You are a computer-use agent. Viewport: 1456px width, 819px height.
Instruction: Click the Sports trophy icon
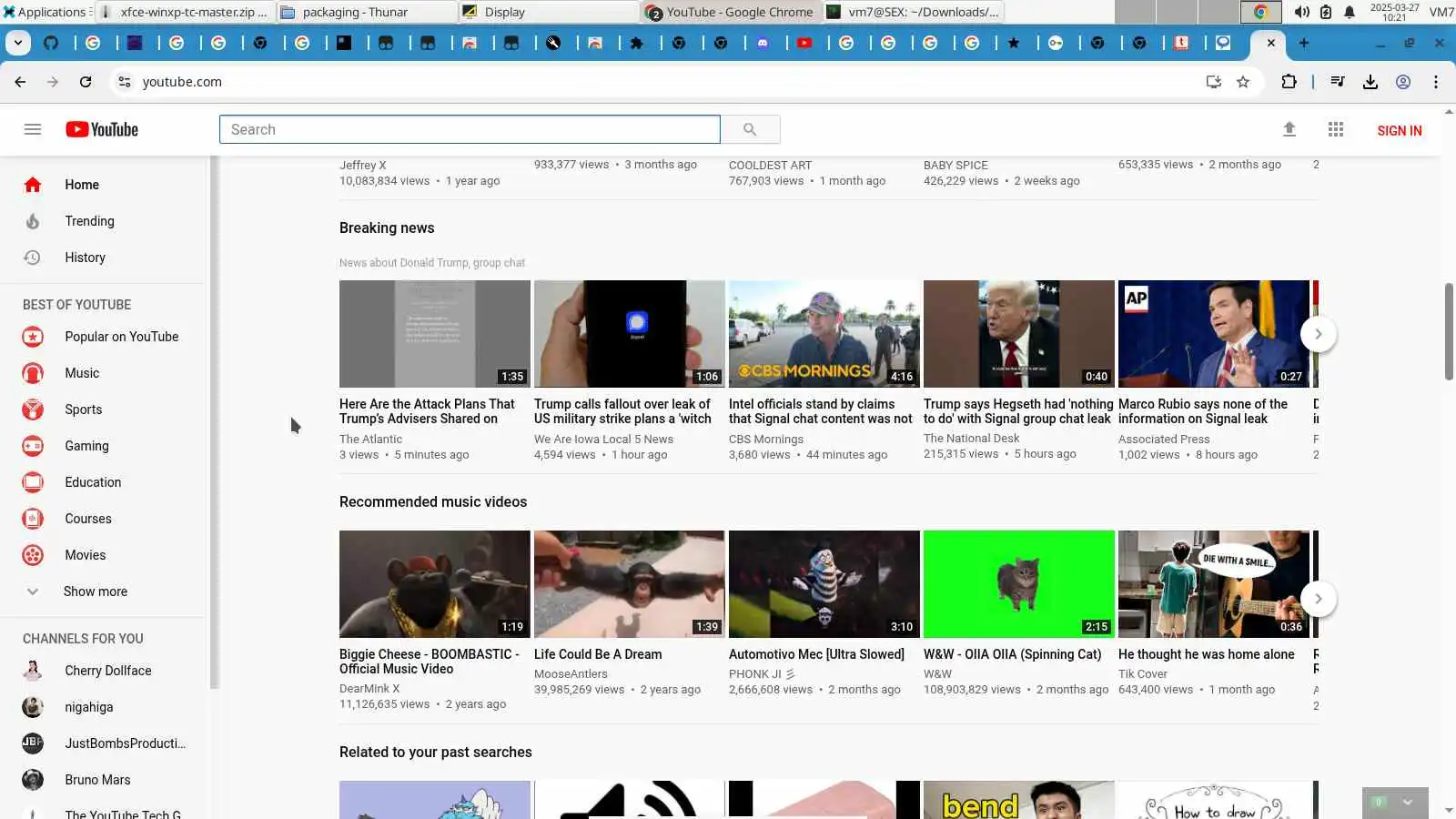coord(33,409)
